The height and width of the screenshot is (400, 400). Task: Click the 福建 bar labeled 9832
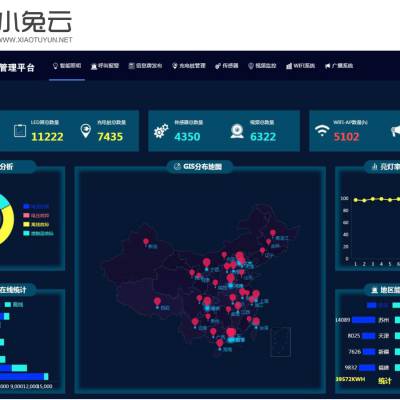pyautogui.click(x=367, y=368)
